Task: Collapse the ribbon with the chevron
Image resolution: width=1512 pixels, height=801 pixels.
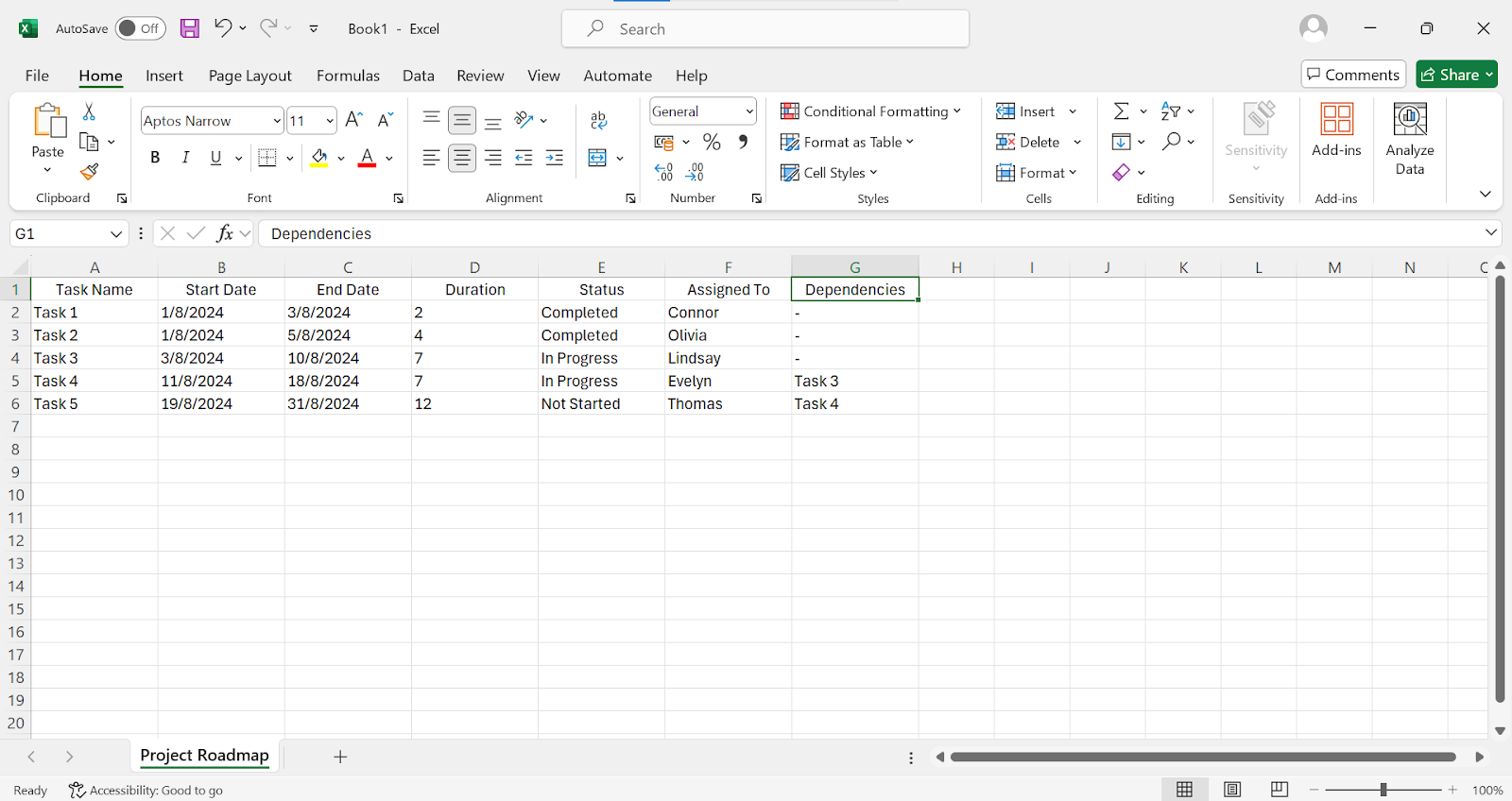Action: click(1486, 194)
